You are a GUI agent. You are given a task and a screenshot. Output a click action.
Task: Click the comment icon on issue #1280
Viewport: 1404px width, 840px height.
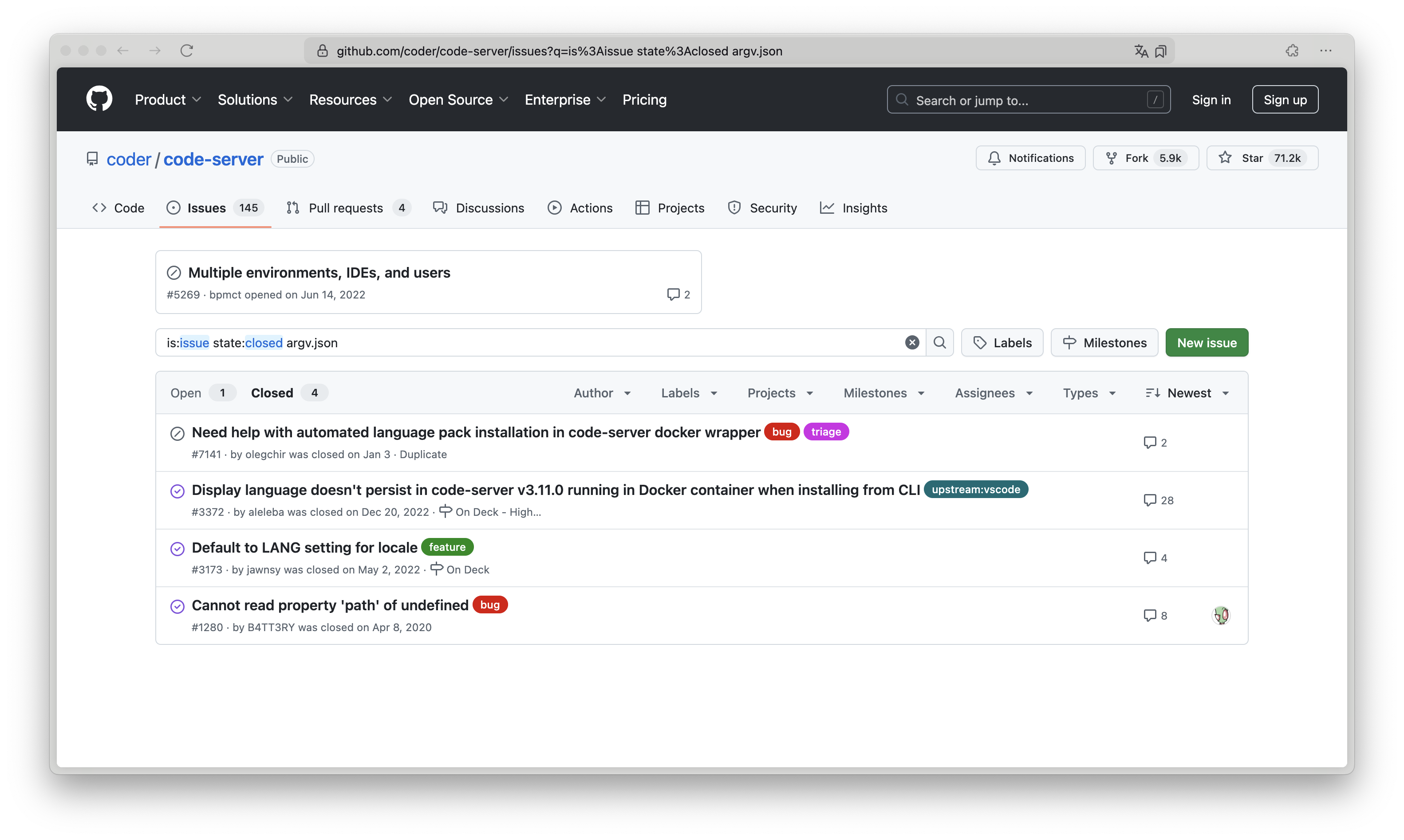1149,616
